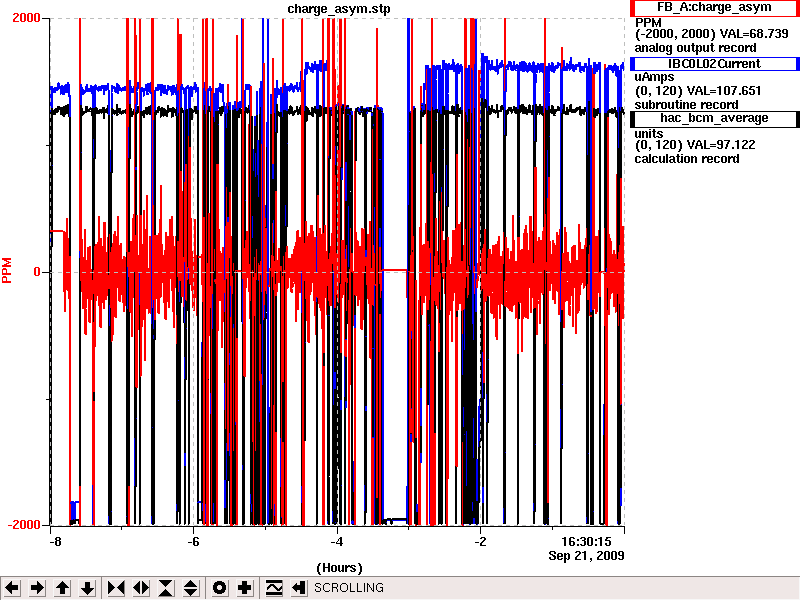Select the FB_A:charge_asym curve legend entry
Image resolution: width=800 pixels, height=600 pixels.
pyautogui.click(x=715, y=8)
